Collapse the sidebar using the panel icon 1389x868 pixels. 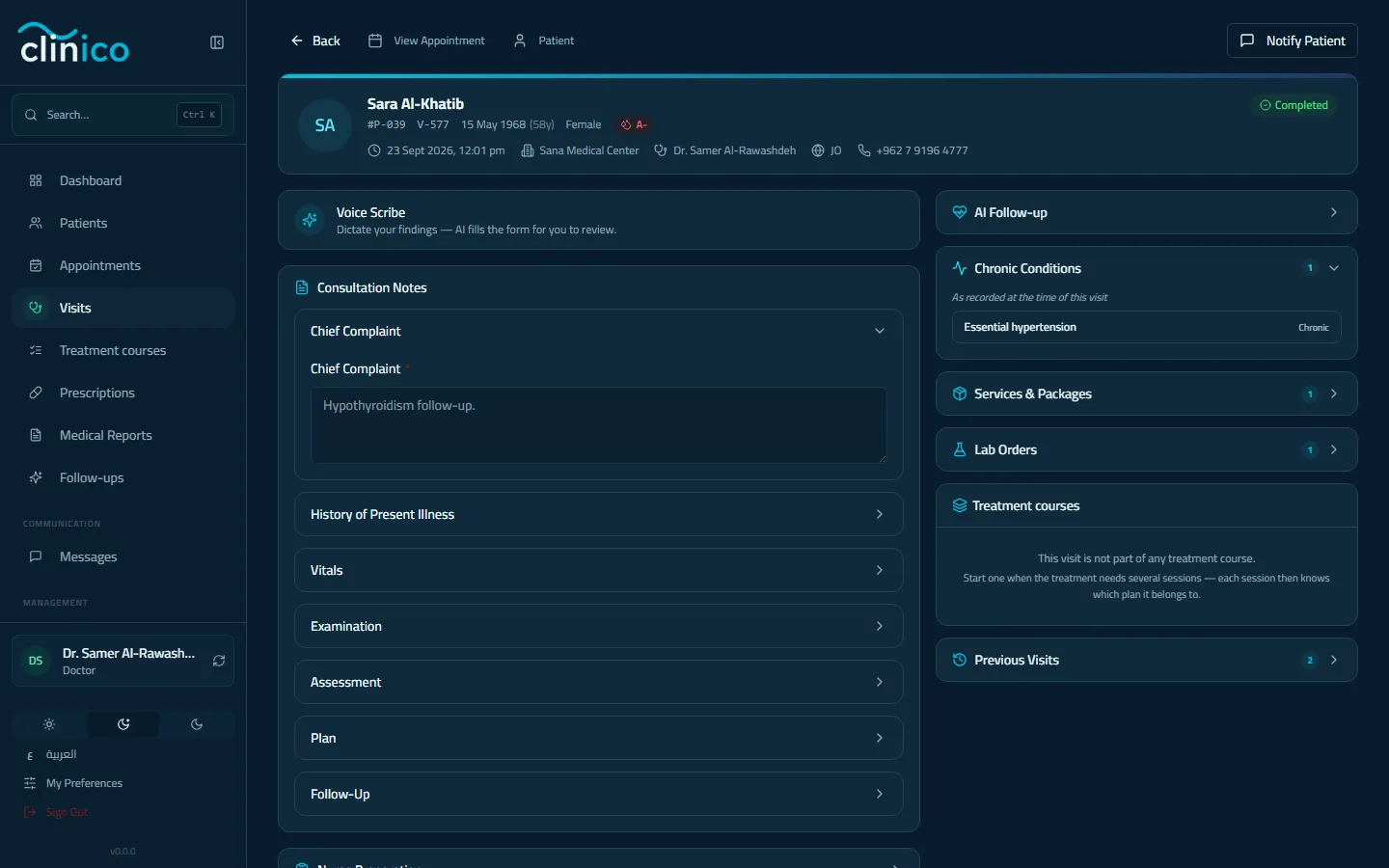pos(217,42)
